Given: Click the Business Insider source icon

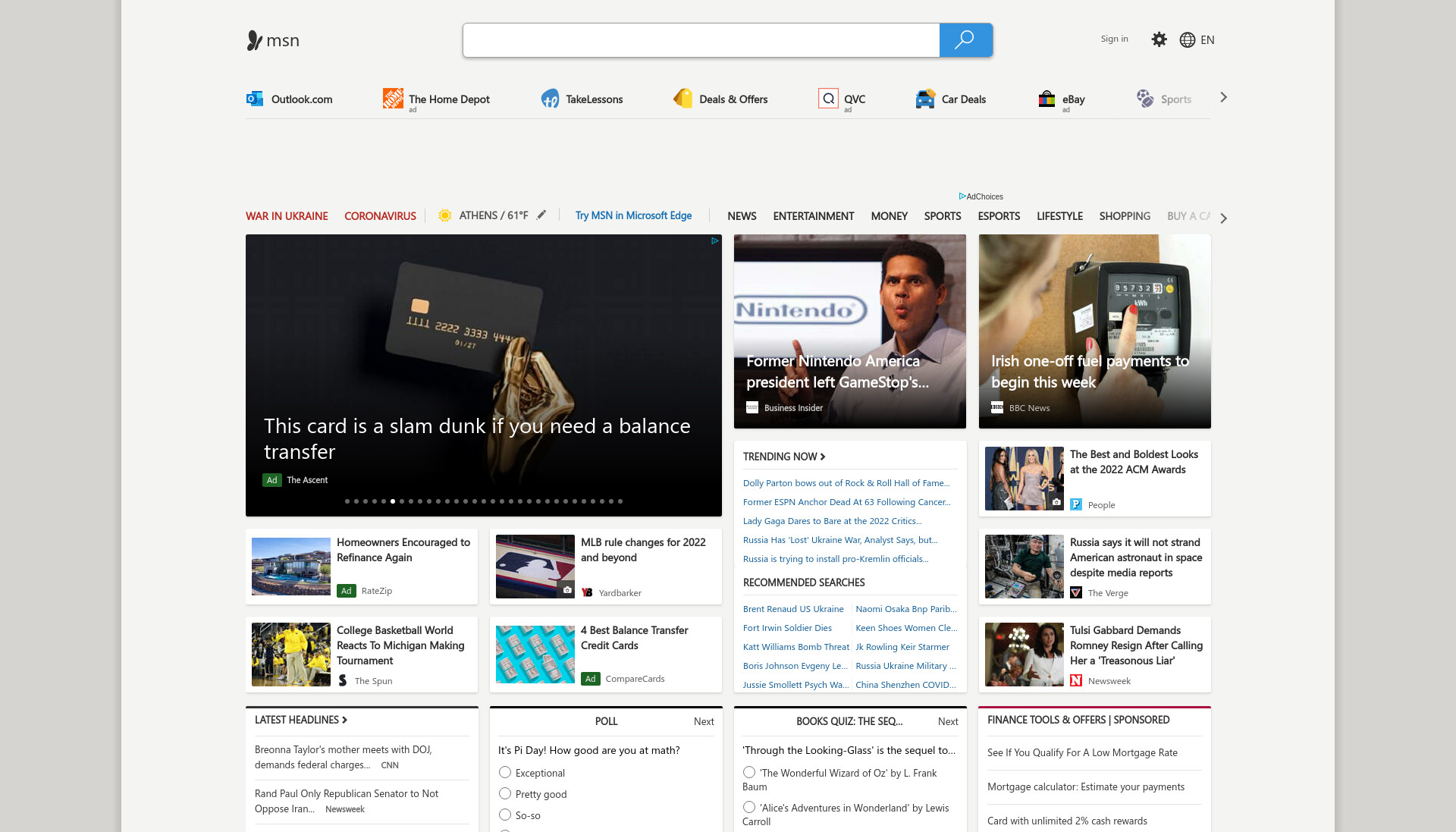Looking at the screenshot, I should (752, 407).
